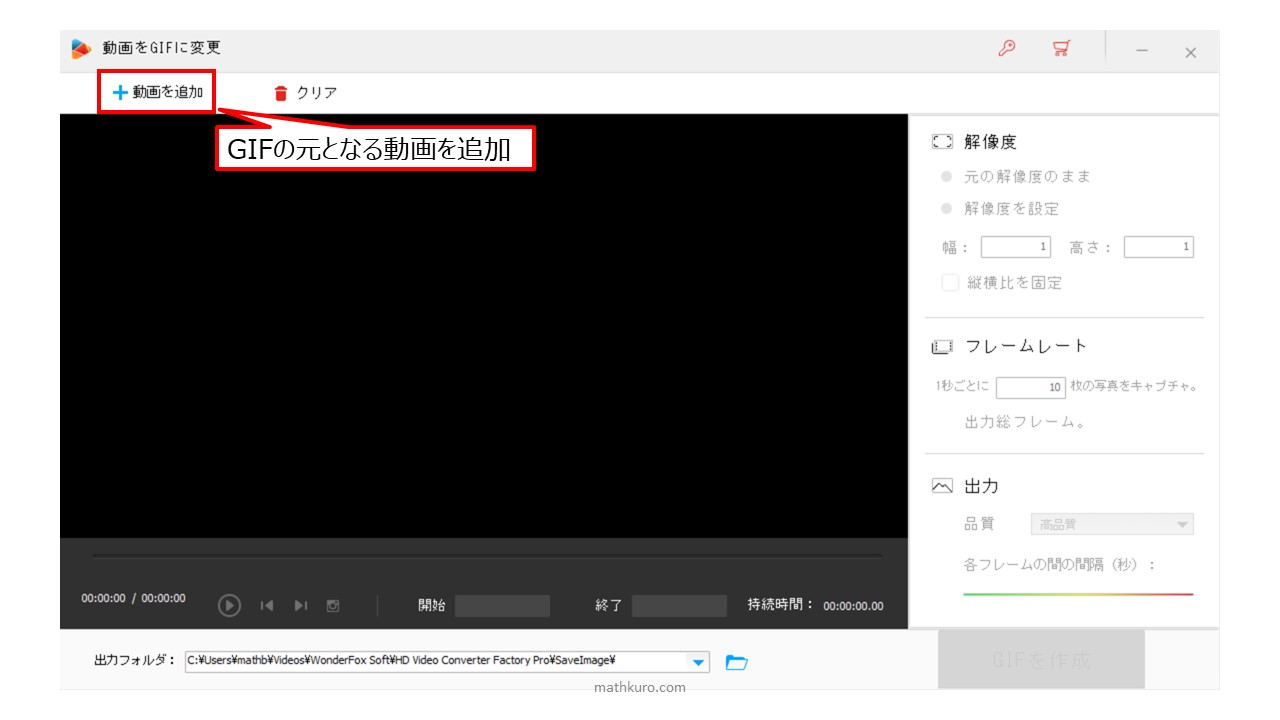This screenshot has width=1280, height=720.
Task: Enable the 縦横比を固定 checkbox
Action: pyautogui.click(x=950, y=283)
